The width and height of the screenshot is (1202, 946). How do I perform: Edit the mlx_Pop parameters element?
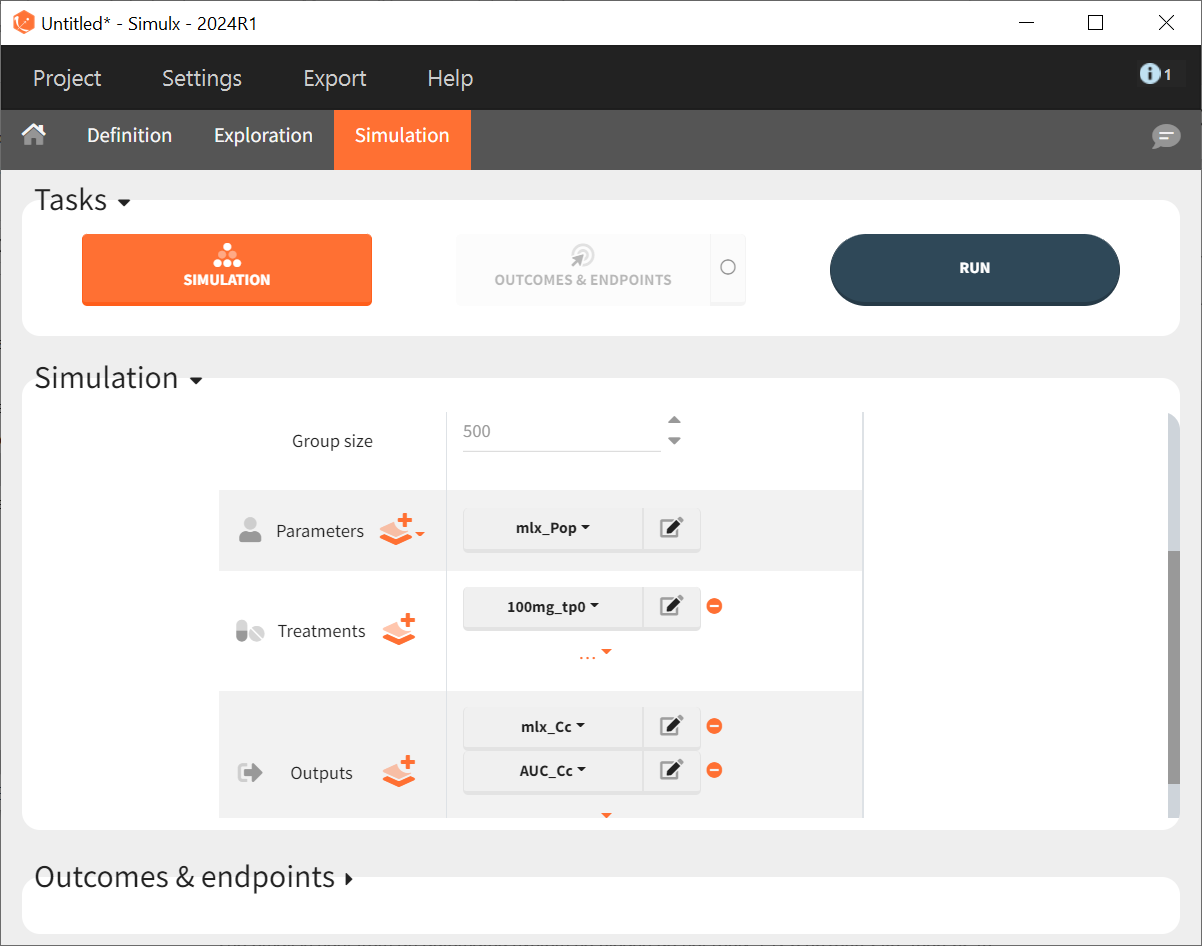[671, 528]
